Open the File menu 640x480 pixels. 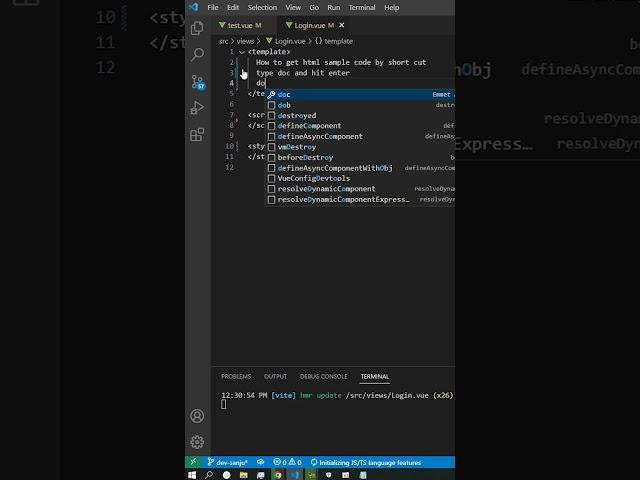pyautogui.click(x=213, y=7)
